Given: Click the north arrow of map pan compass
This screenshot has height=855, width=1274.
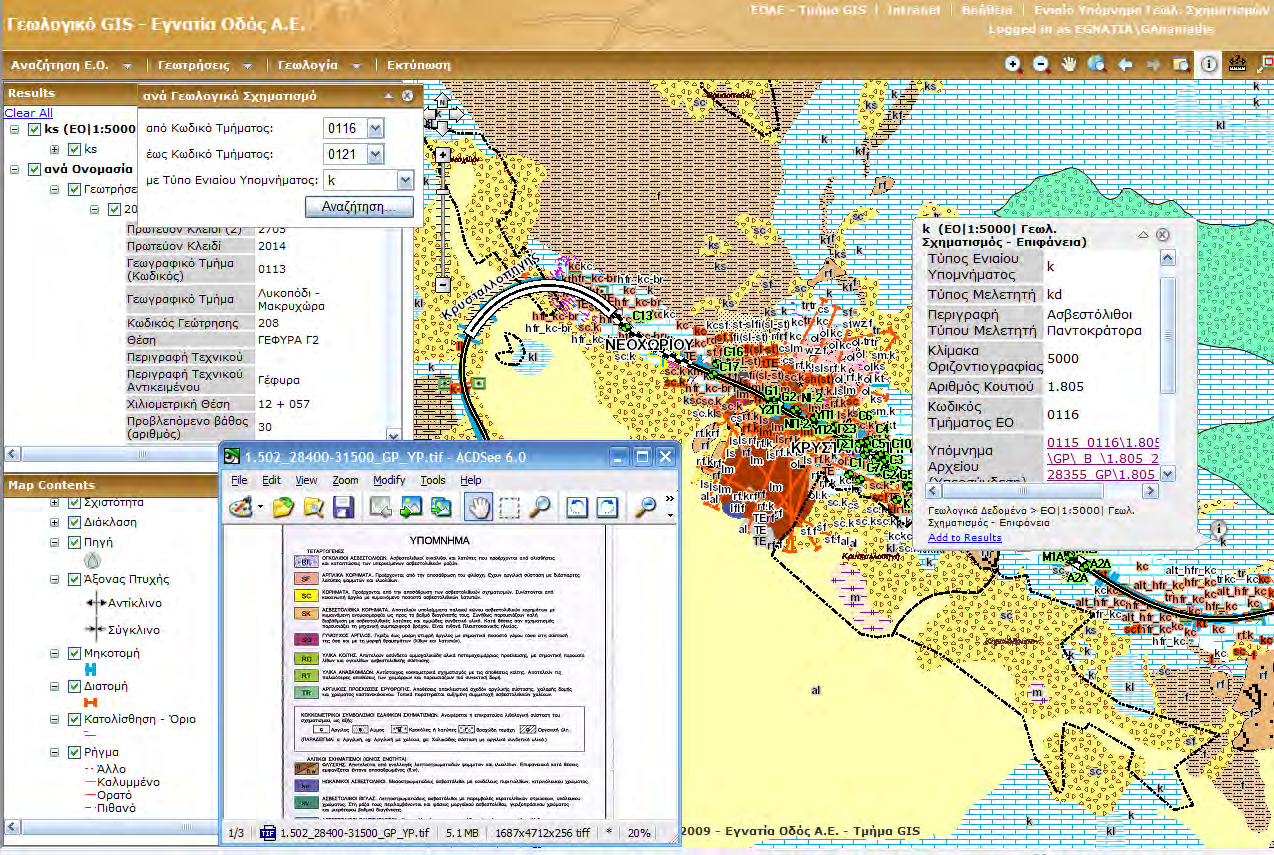Looking at the screenshot, I should pyautogui.click(x=440, y=100).
